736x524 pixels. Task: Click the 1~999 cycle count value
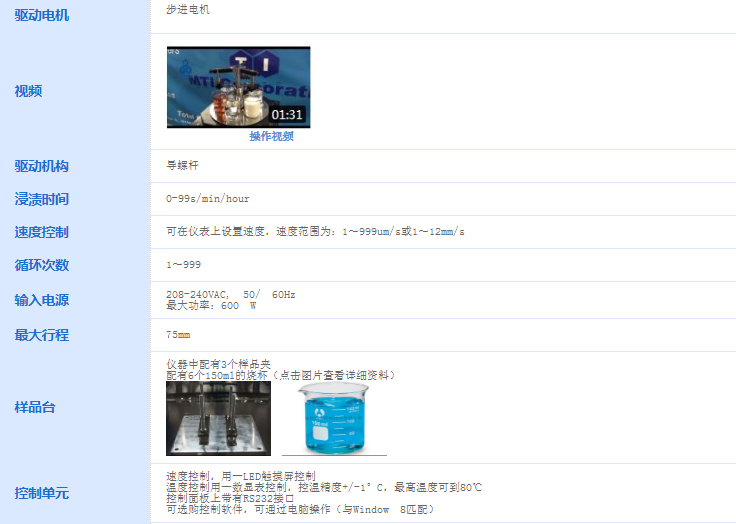[184, 264]
